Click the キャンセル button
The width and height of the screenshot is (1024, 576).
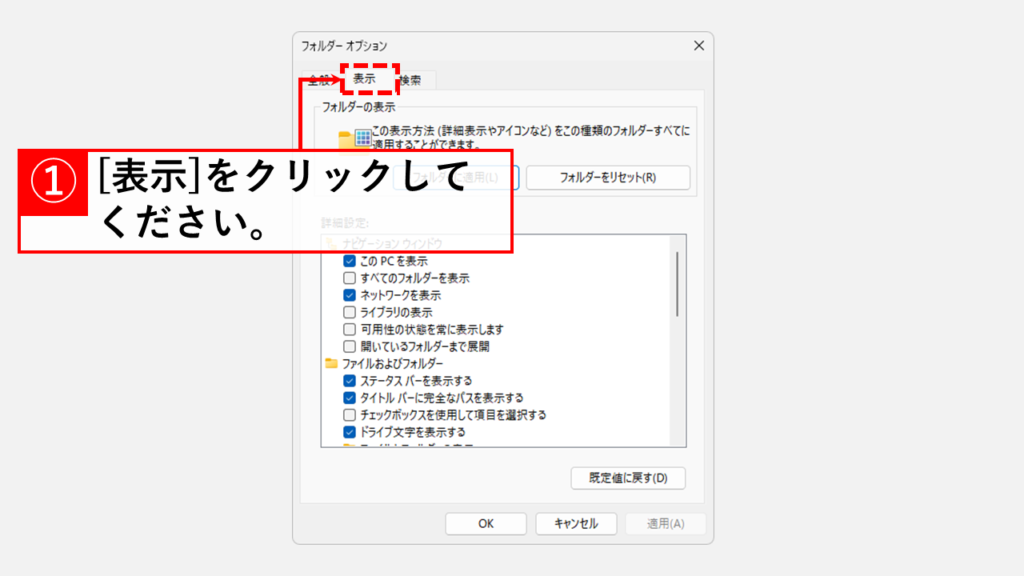tap(575, 523)
